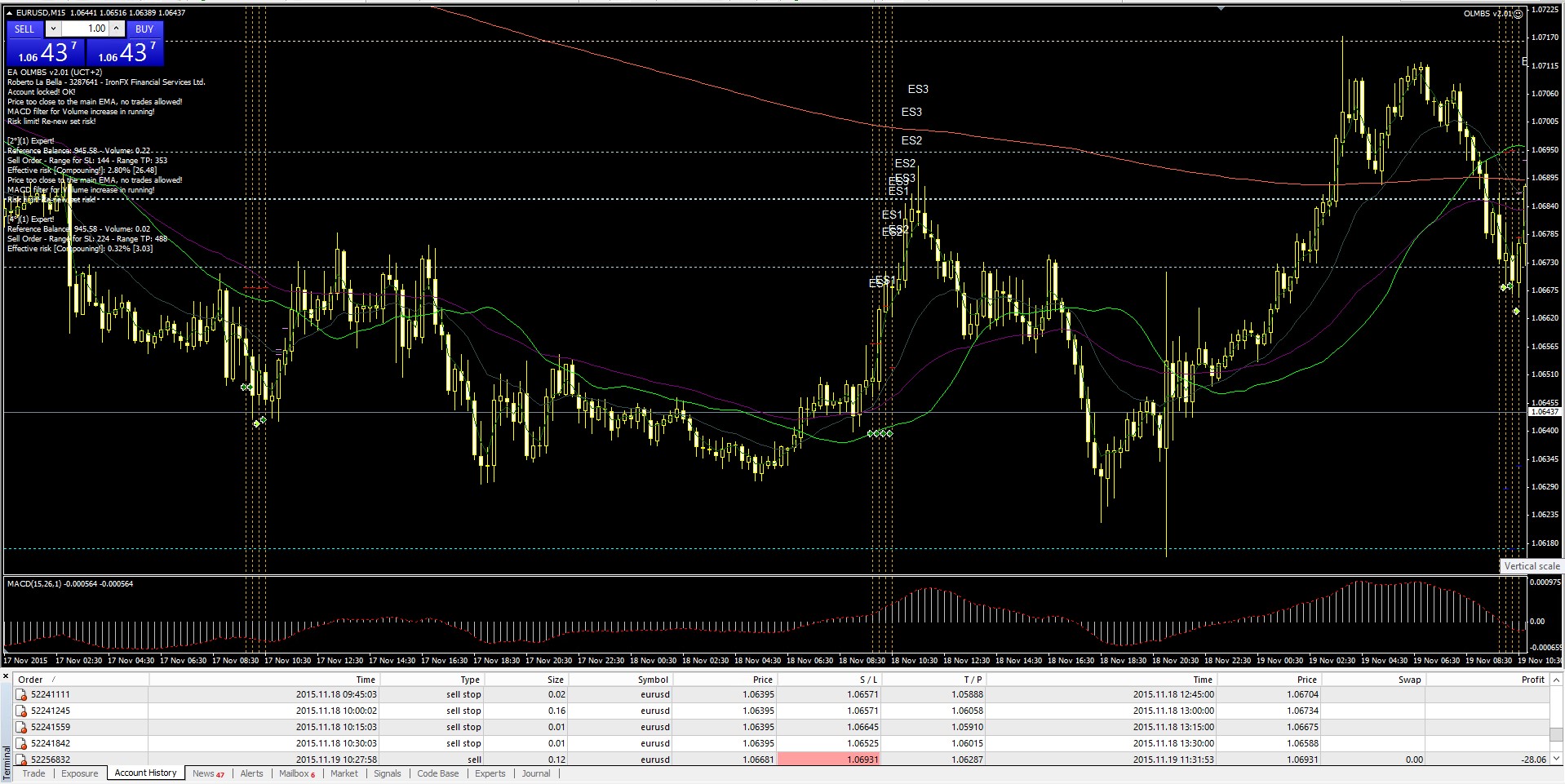Open the Code Base tab
Viewport: 1565px width, 784px height.
pyautogui.click(x=438, y=773)
